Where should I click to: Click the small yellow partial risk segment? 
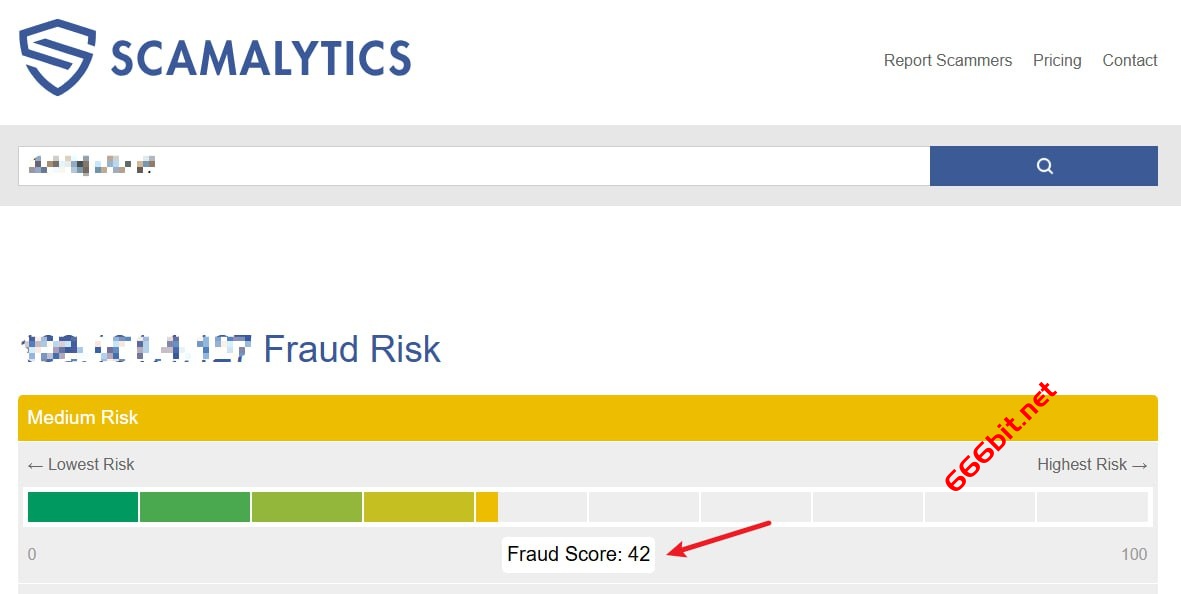coord(487,507)
